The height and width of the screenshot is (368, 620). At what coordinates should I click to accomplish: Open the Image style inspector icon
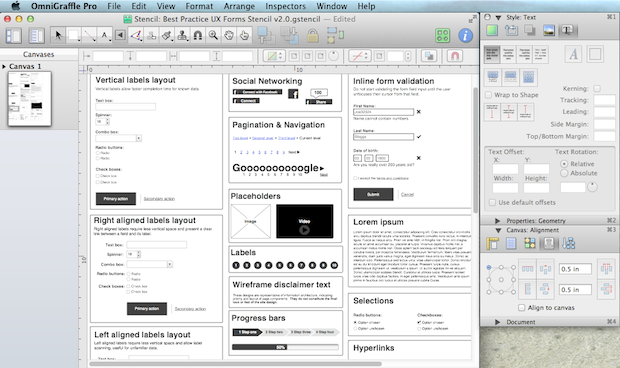pyautogui.click(x=548, y=30)
